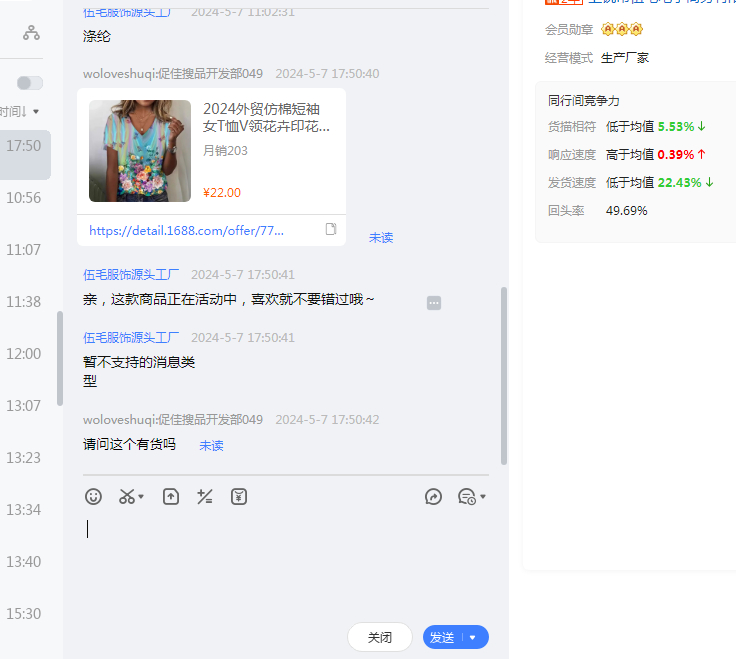The height and width of the screenshot is (659, 736).
Task: Select the 10:56 conversation
Action: coord(23,198)
